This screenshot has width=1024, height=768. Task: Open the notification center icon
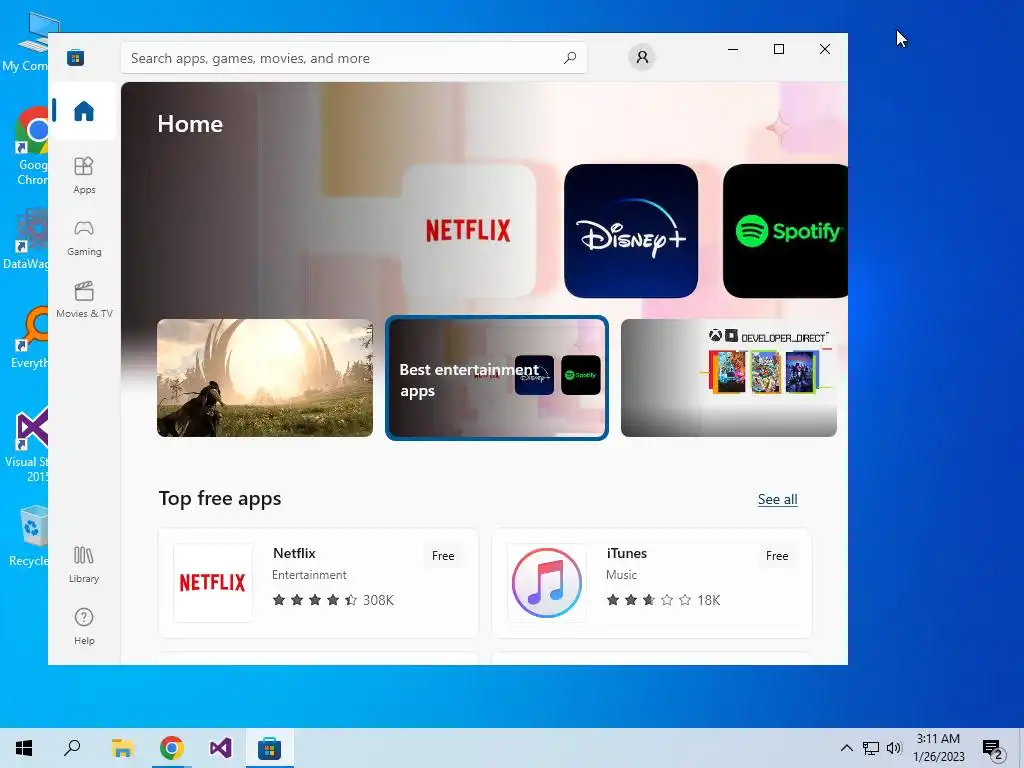coord(993,748)
